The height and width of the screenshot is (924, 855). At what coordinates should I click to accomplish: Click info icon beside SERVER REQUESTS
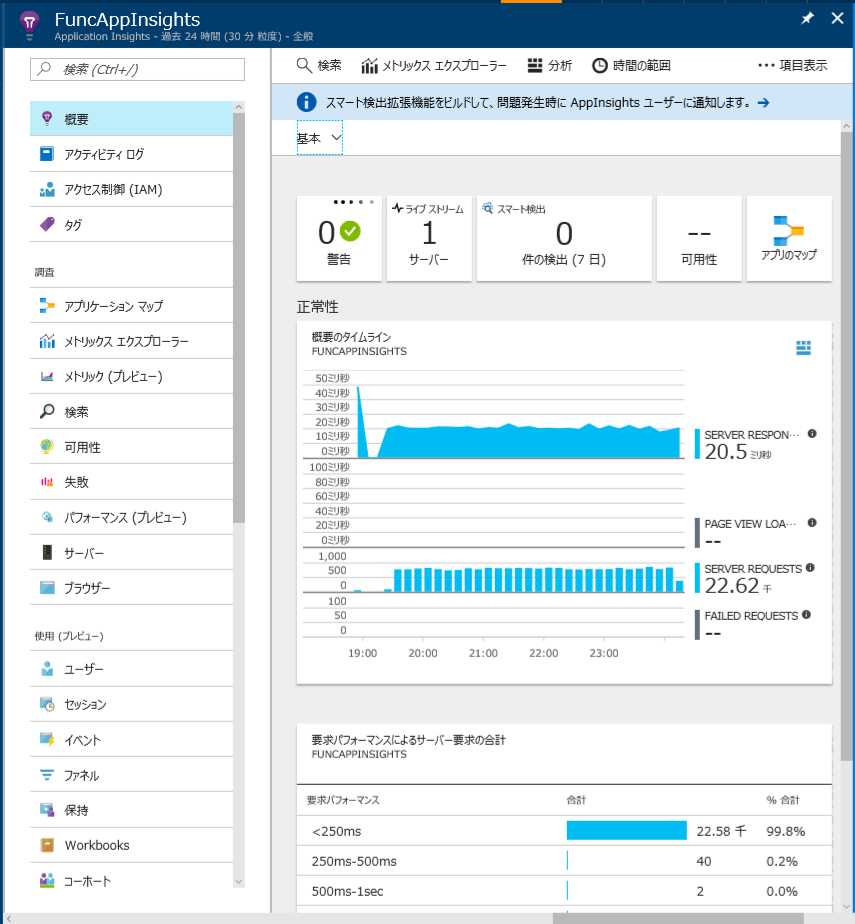(810, 567)
